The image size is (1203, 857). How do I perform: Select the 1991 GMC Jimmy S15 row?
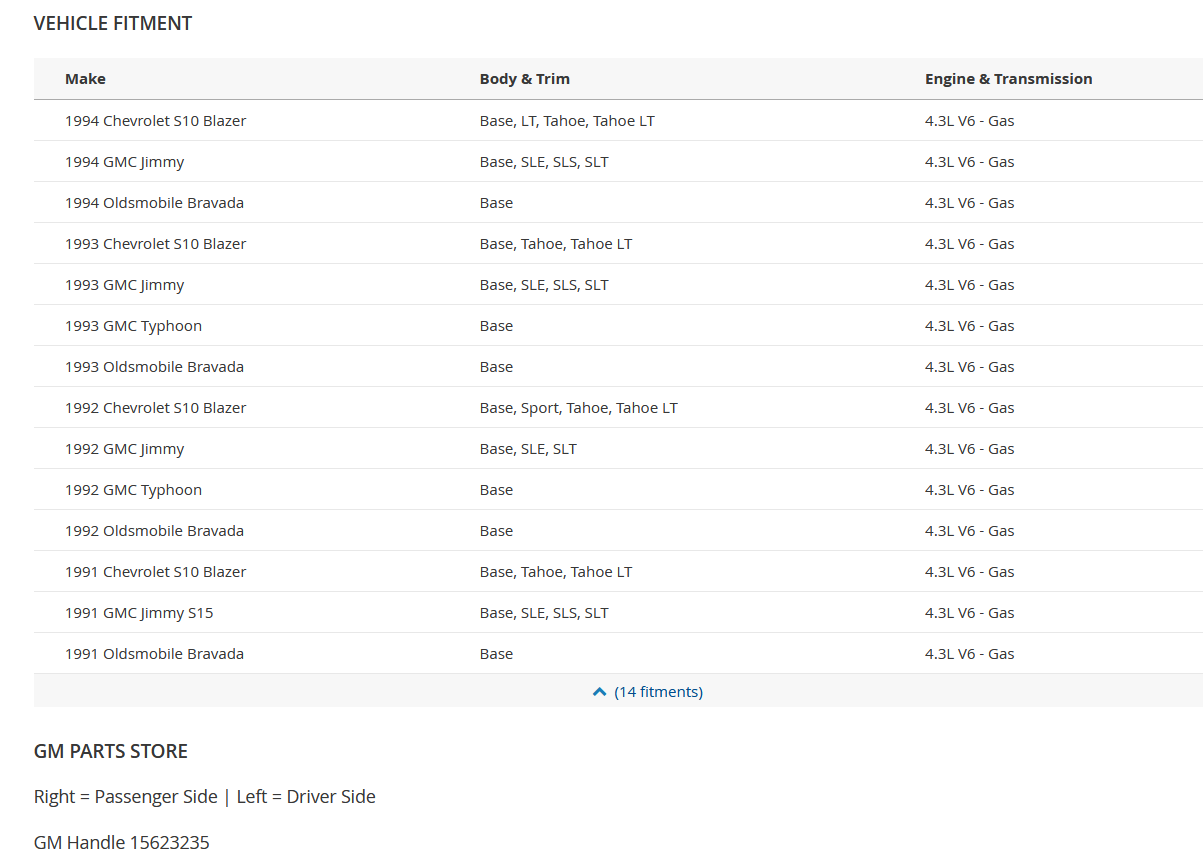(x=618, y=613)
